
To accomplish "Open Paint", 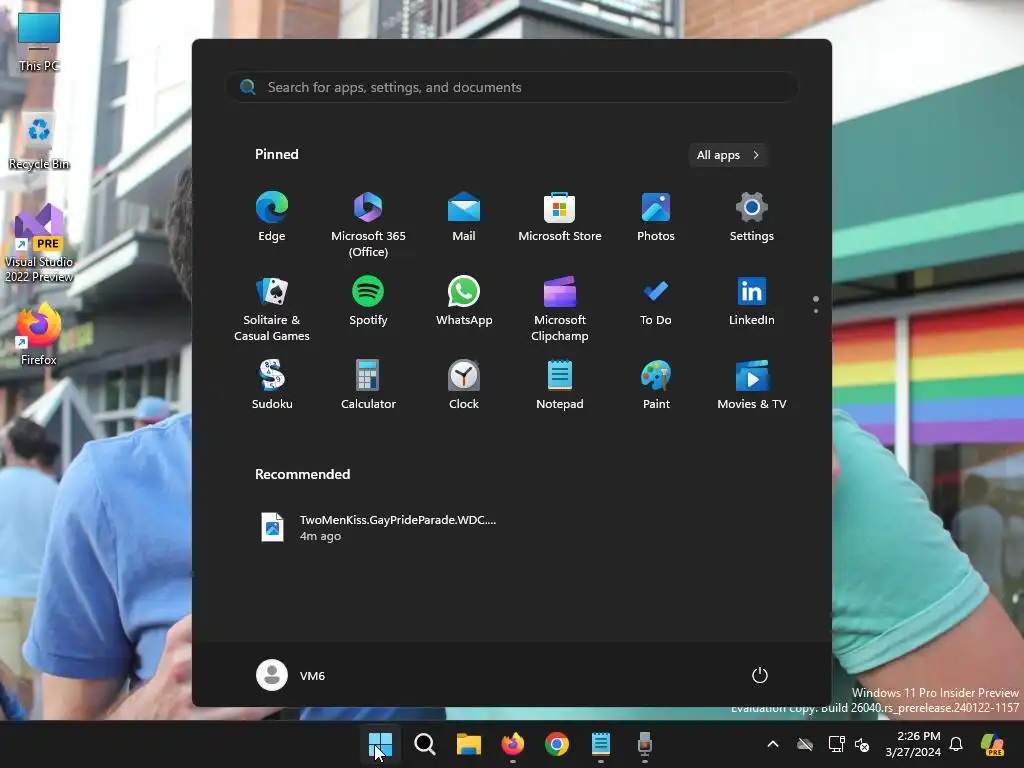I will point(656,385).
